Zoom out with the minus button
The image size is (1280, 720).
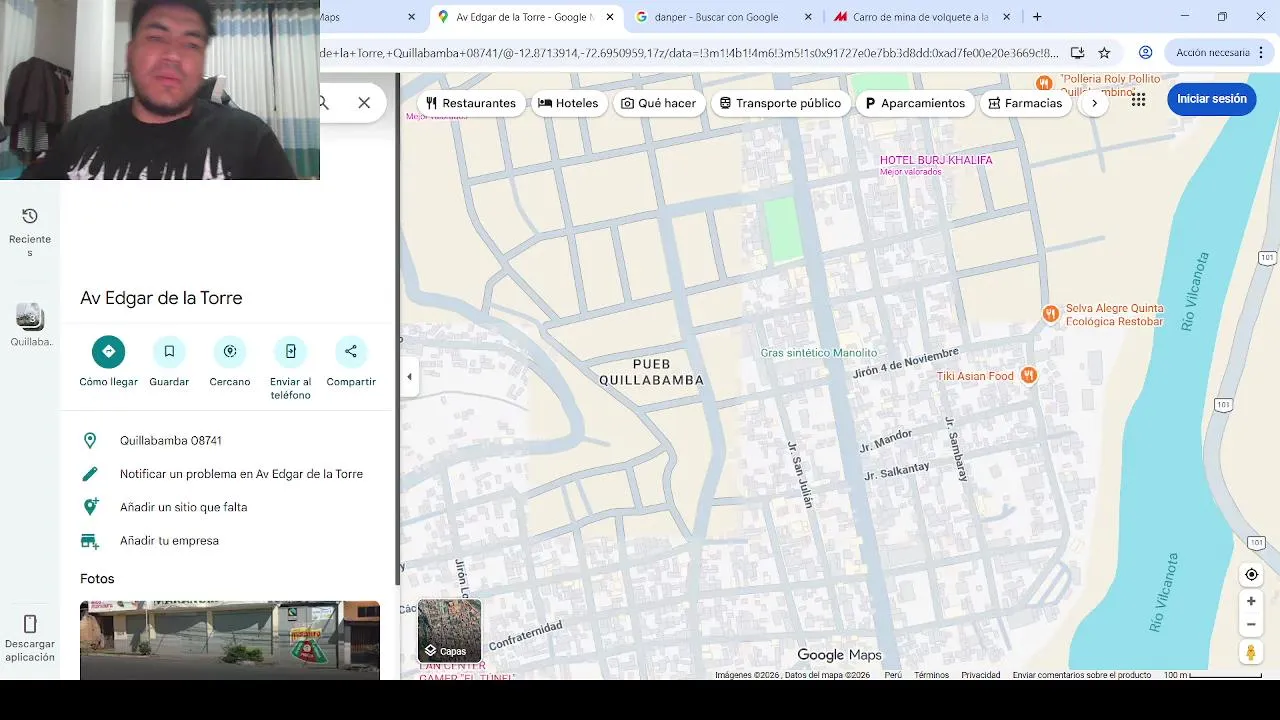coord(1251,625)
